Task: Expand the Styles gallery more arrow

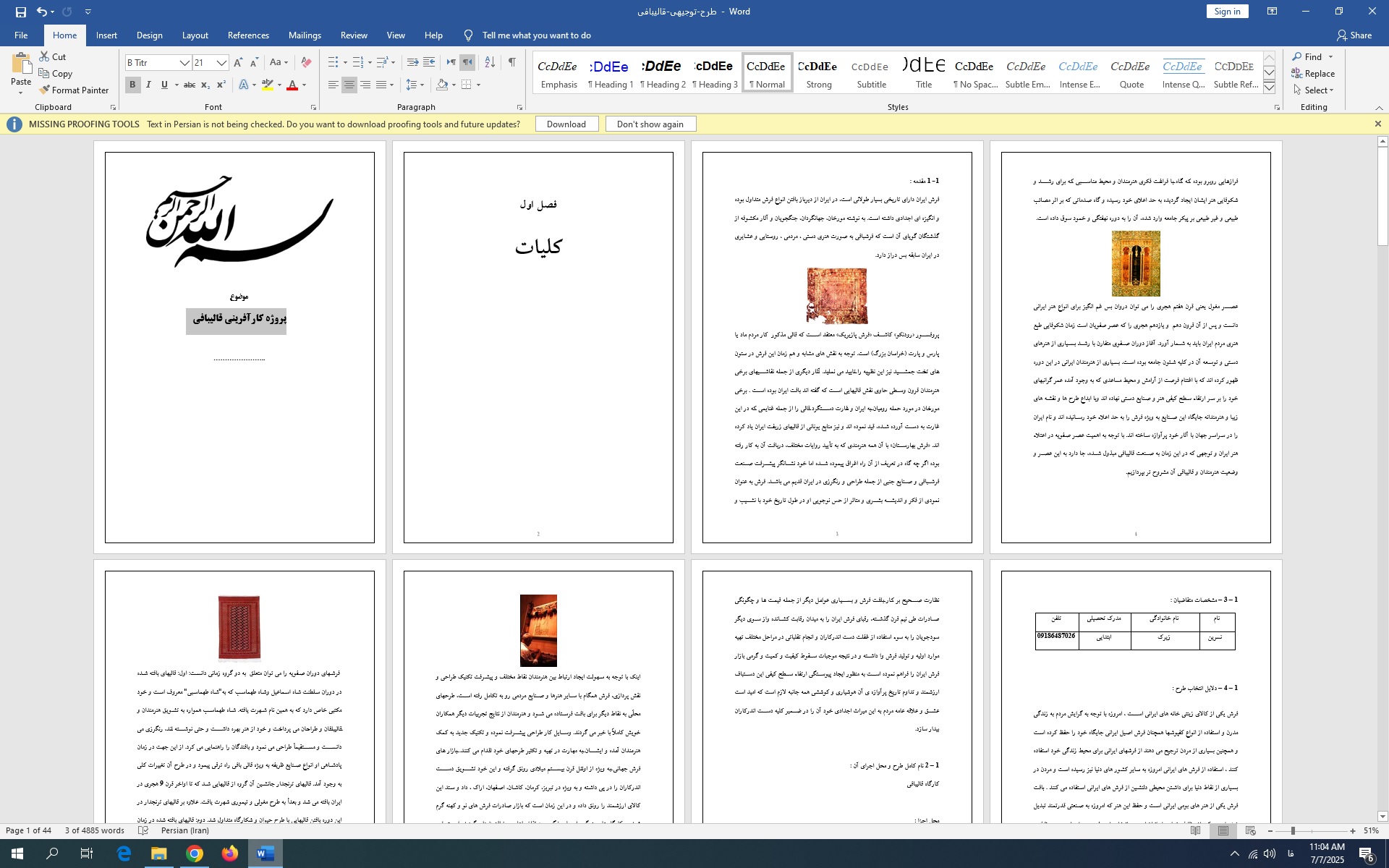Action: pyautogui.click(x=1269, y=88)
